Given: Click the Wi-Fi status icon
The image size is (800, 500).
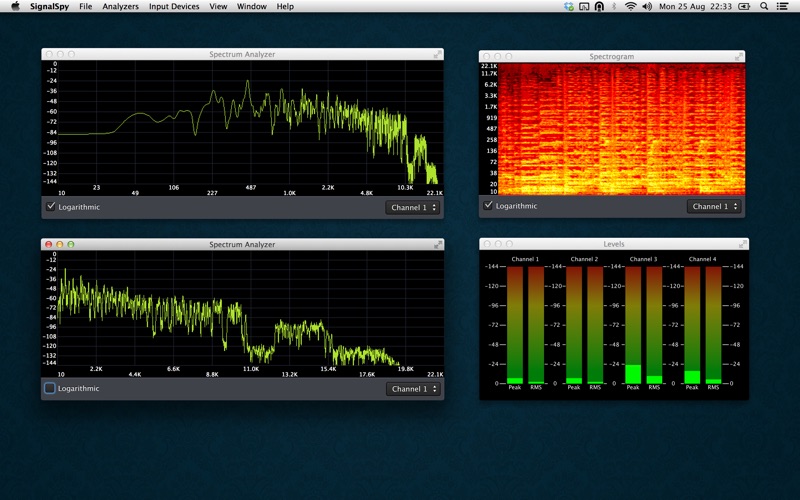Looking at the screenshot, I should click(x=630, y=6).
